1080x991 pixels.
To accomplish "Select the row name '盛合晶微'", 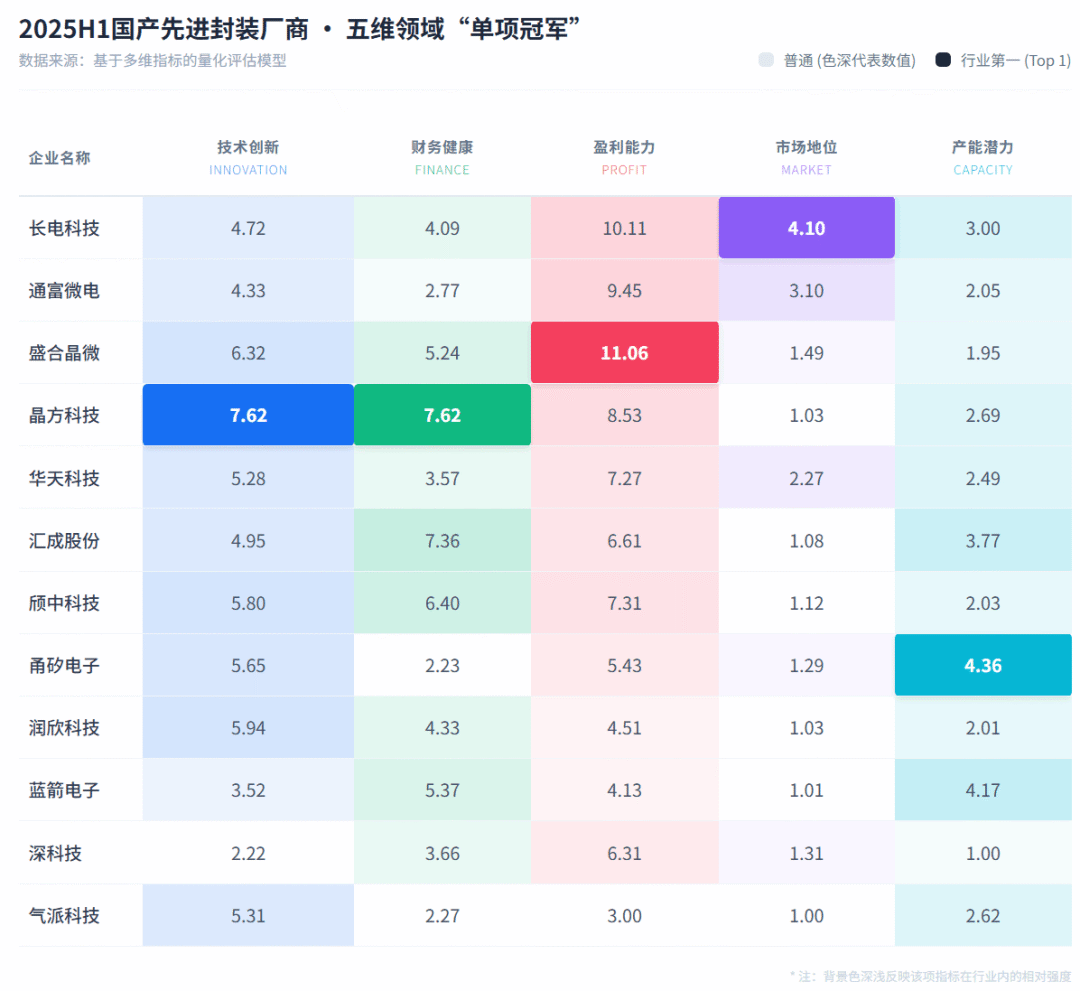I will click(64, 353).
